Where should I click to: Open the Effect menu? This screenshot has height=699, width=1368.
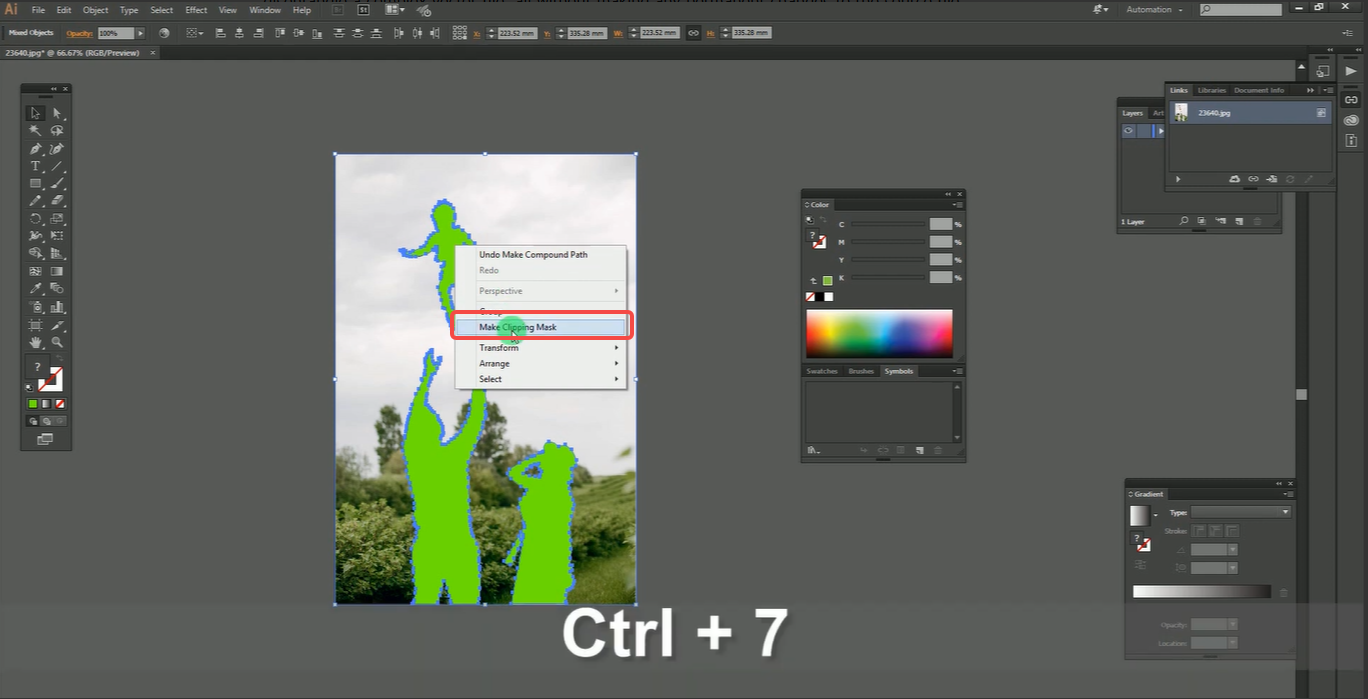pos(196,9)
